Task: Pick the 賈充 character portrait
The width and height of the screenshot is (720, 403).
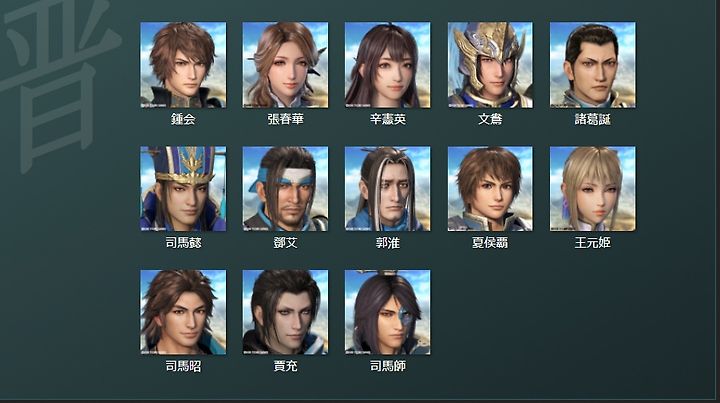Action: (x=285, y=312)
